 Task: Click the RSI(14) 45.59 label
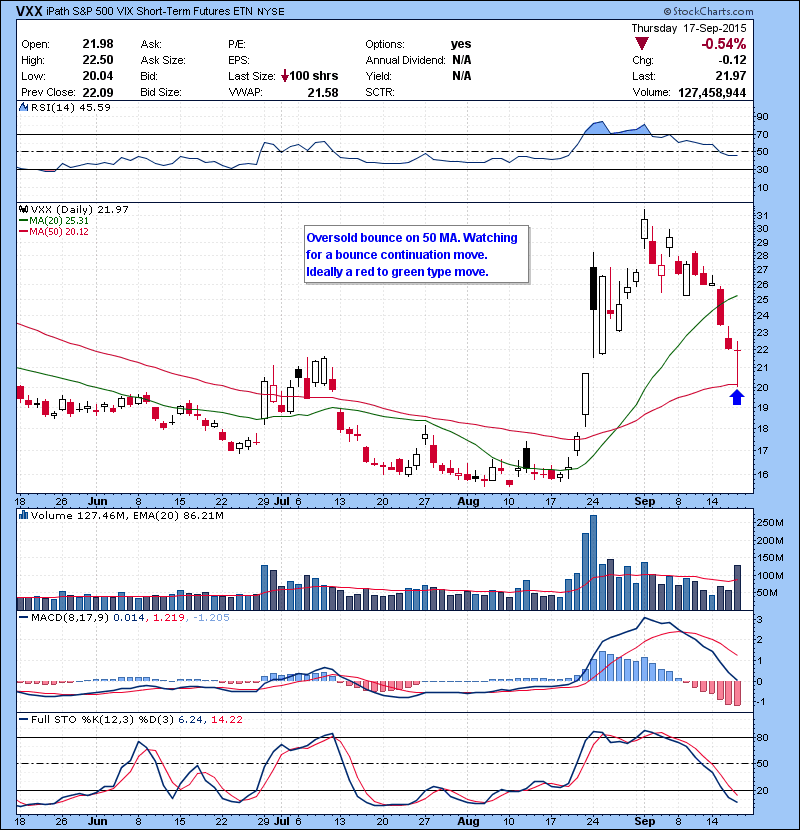(x=71, y=107)
